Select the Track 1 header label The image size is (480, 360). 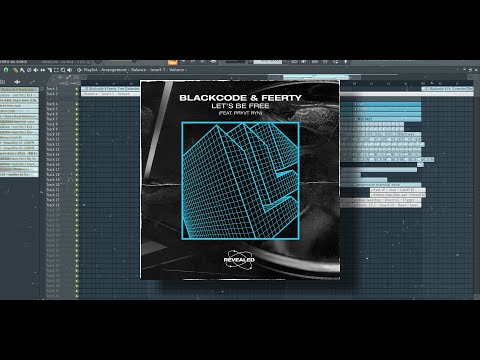[52, 89]
